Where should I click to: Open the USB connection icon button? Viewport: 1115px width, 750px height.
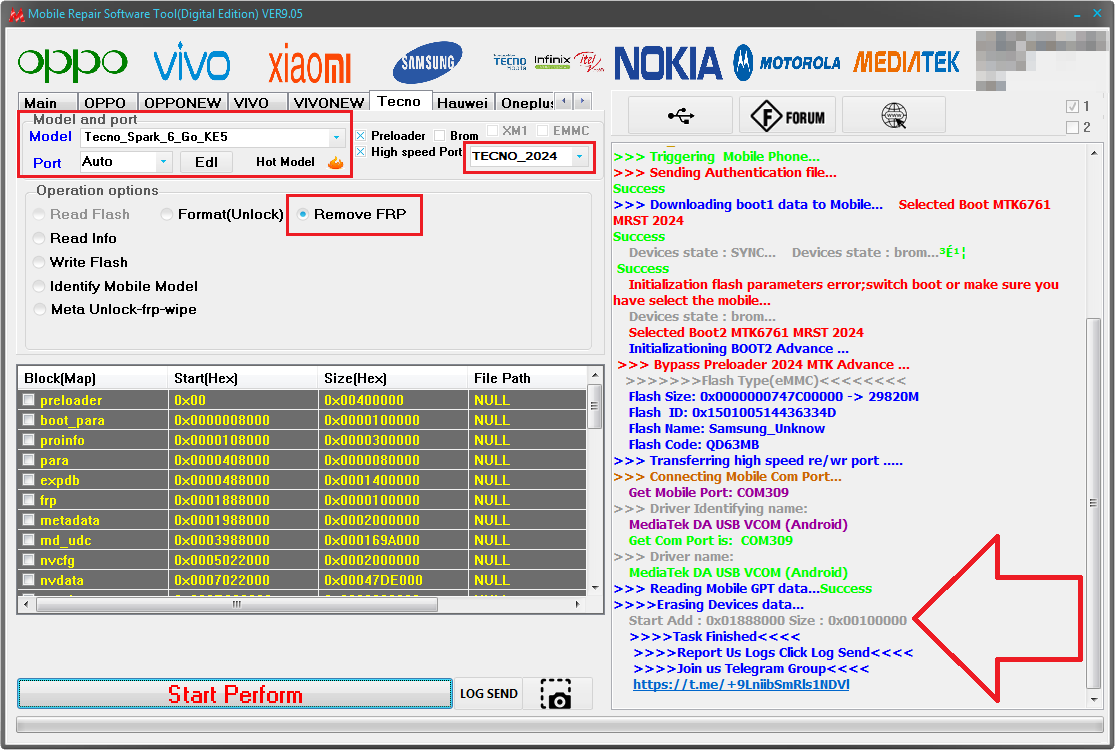[x=681, y=115]
